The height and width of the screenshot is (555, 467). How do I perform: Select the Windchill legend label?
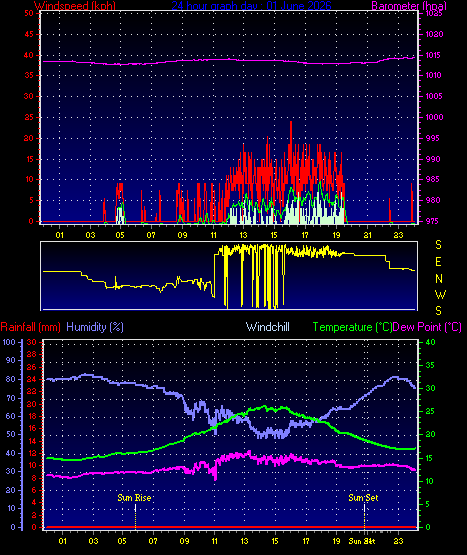268,327
